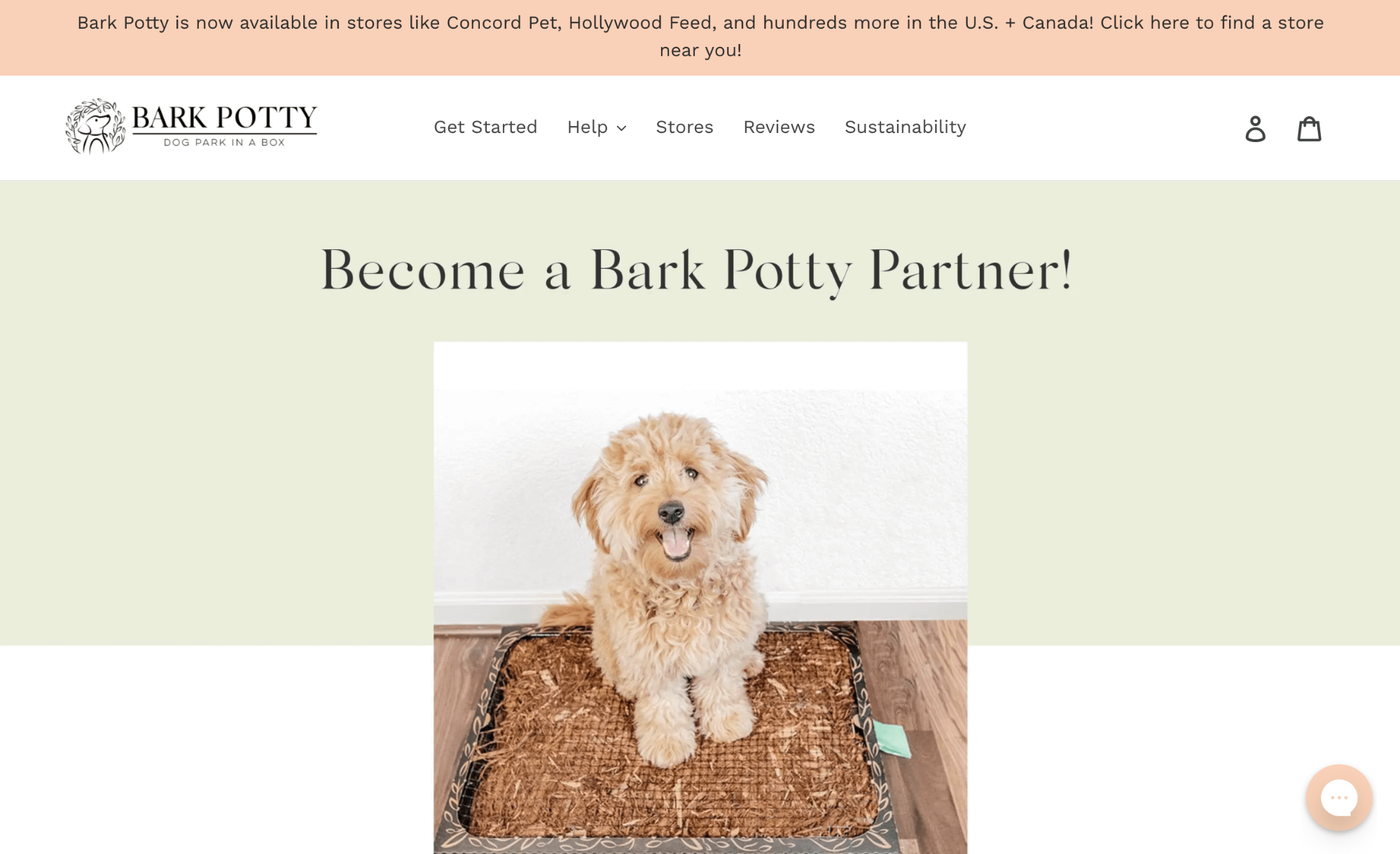Click the BARK POTTY wordmark

tap(224, 117)
